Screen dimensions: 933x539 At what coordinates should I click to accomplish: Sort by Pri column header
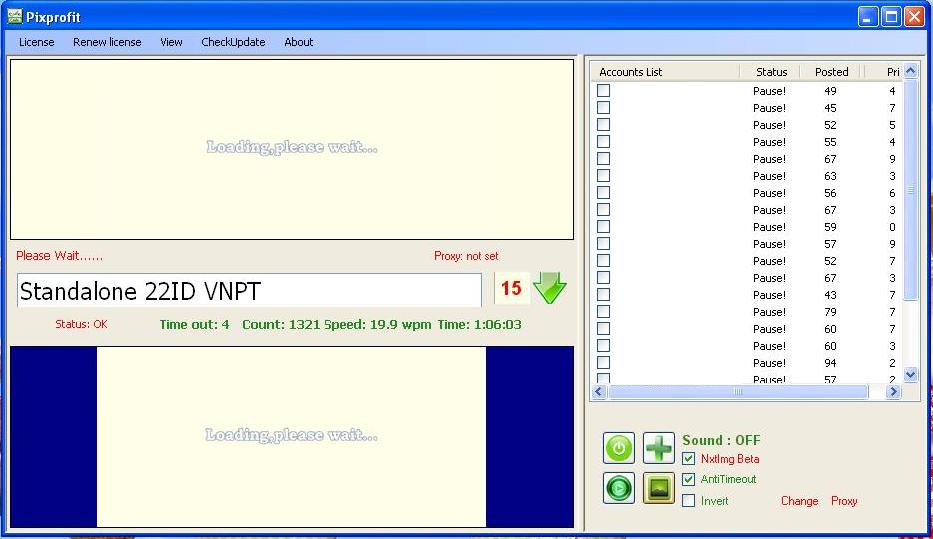click(x=885, y=72)
